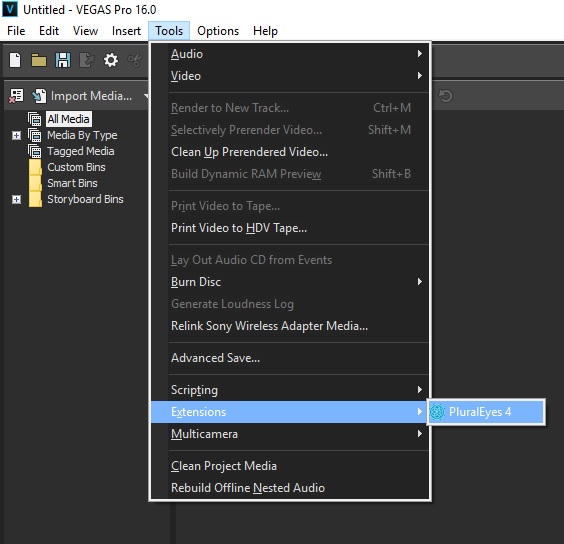Open the Audio submenu arrow
The height and width of the screenshot is (544, 564).
tap(419, 54)
